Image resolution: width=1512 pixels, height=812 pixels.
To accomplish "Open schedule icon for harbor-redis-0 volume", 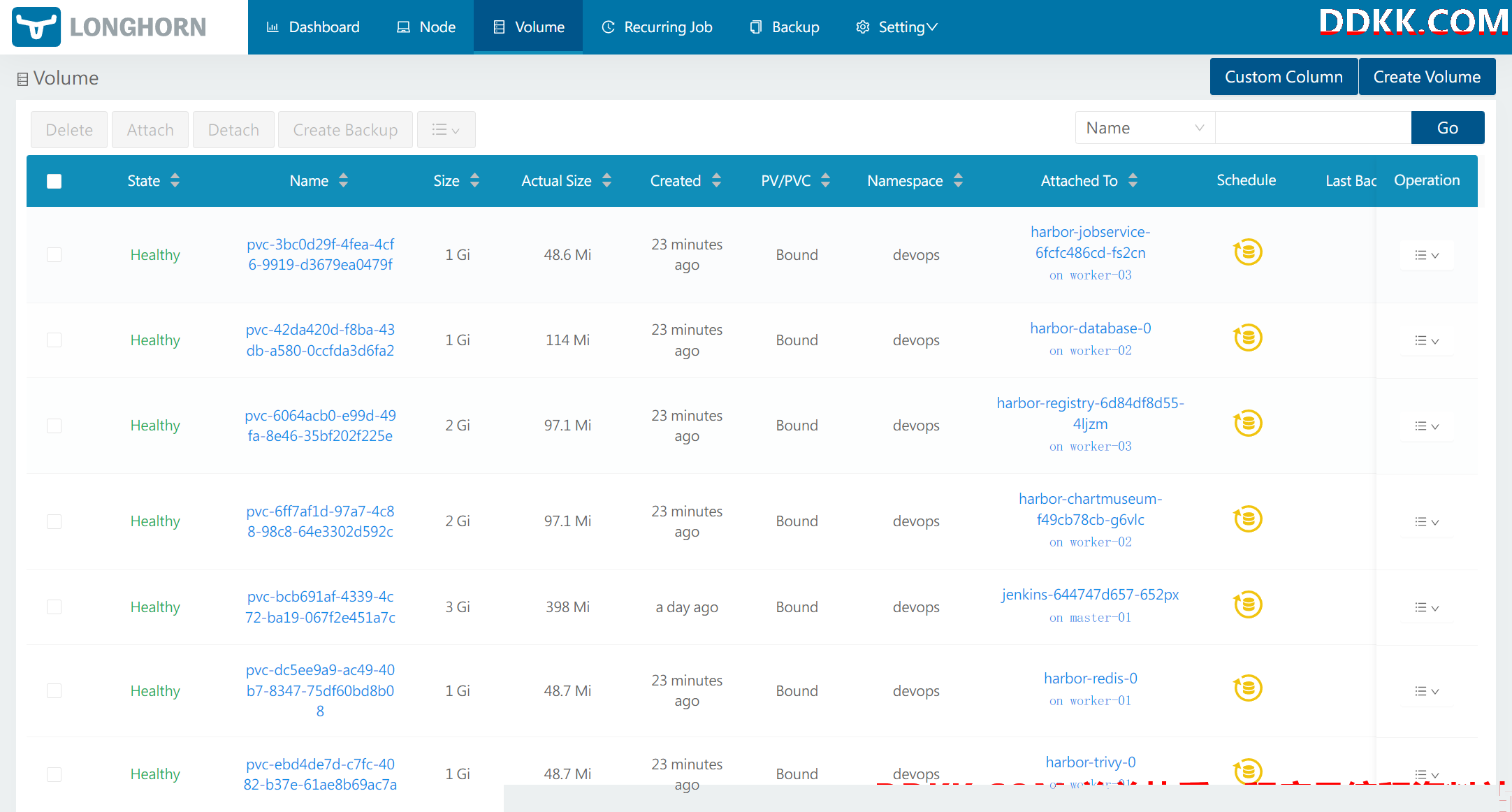I will (x=1247, y=688).
